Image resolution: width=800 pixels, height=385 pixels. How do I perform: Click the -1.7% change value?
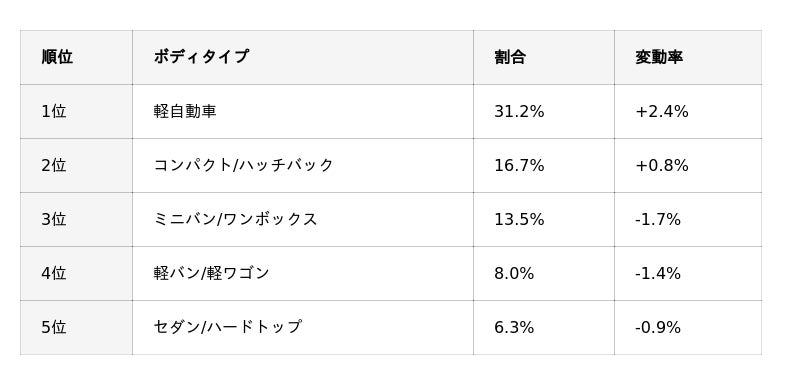click(658, 219)
